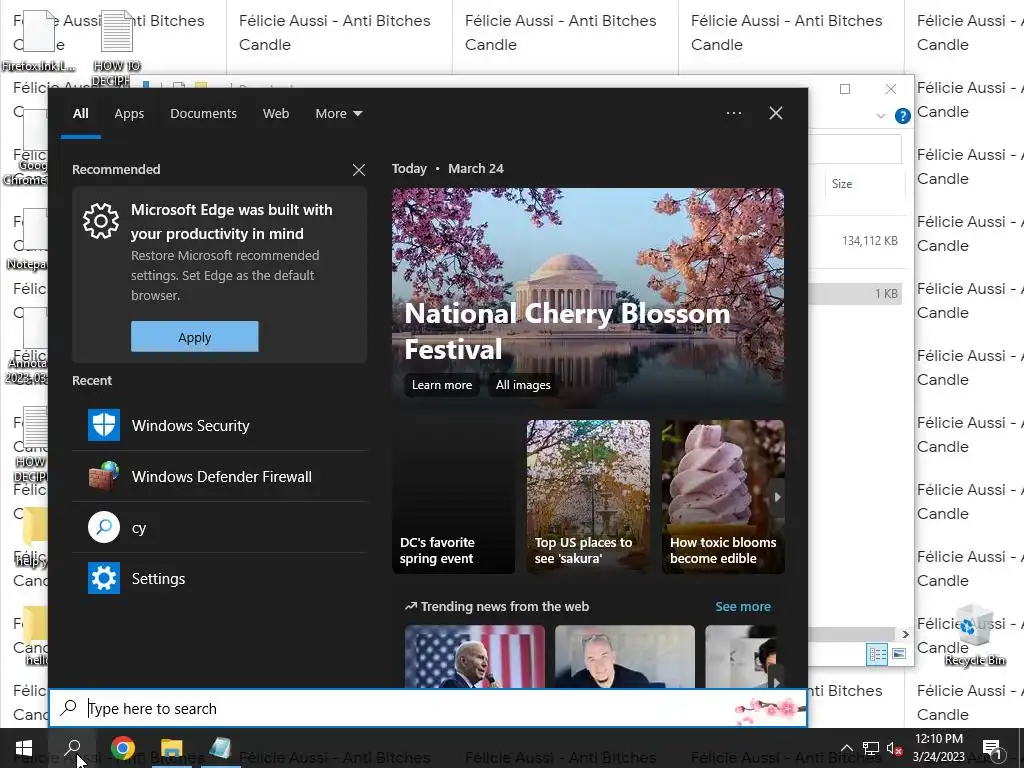Open File Explorer from the taskbar
The height and width of the screenshot is (768, 1024).
click(171, 748)
